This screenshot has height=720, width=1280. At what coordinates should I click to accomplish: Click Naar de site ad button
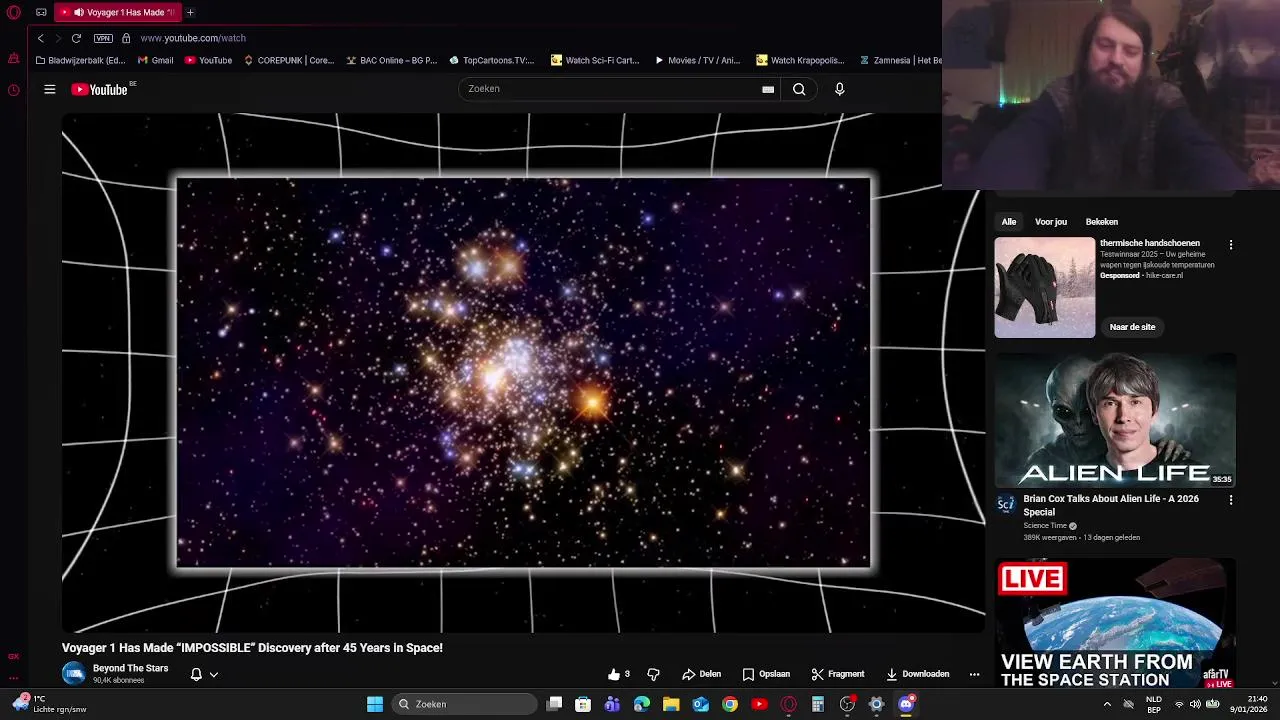pyautogui.click(x=1132, y=327)
